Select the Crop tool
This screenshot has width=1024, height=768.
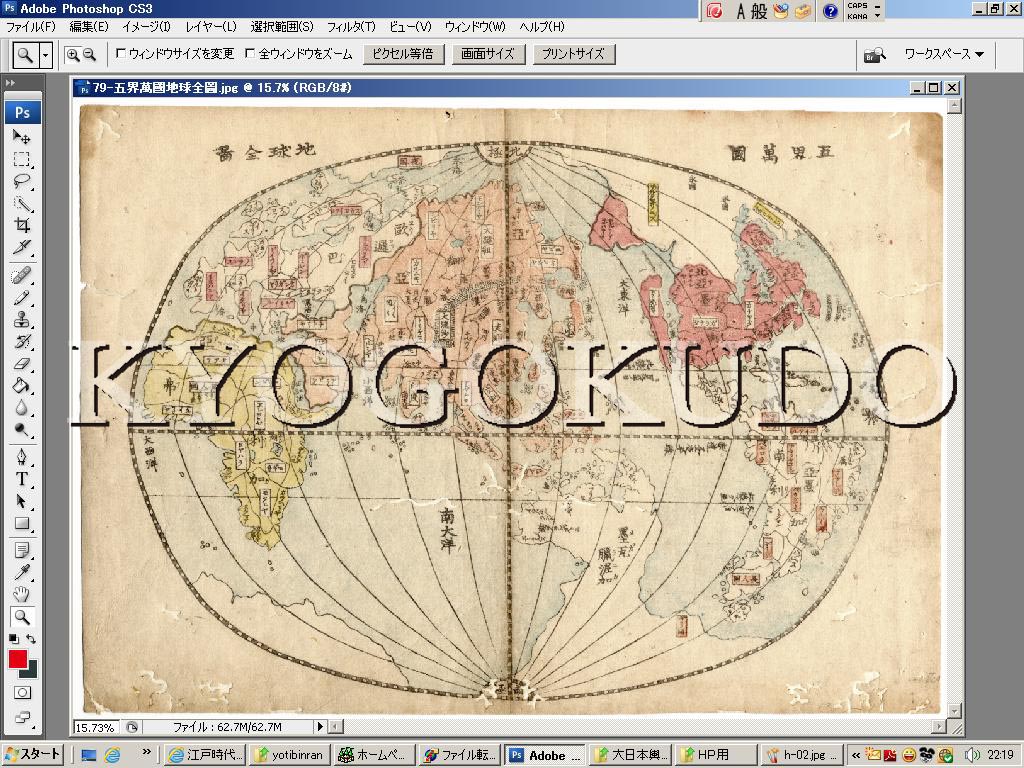point(22,225)
